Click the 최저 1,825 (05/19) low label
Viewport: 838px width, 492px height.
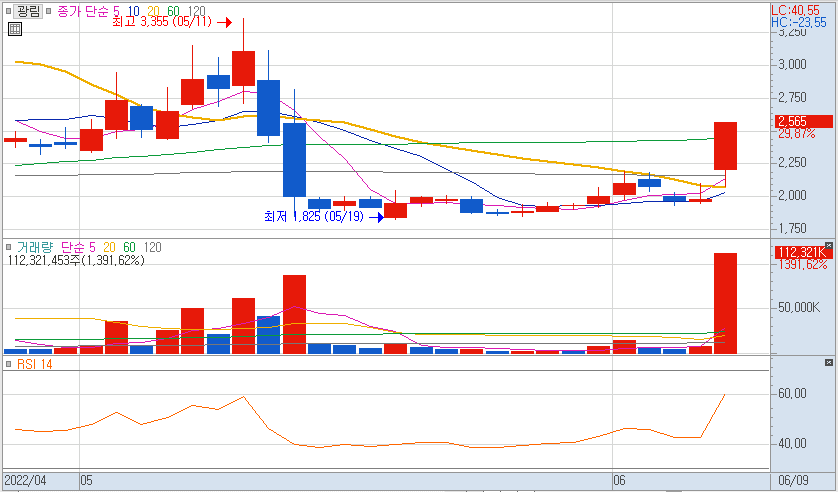coord(314,217)
